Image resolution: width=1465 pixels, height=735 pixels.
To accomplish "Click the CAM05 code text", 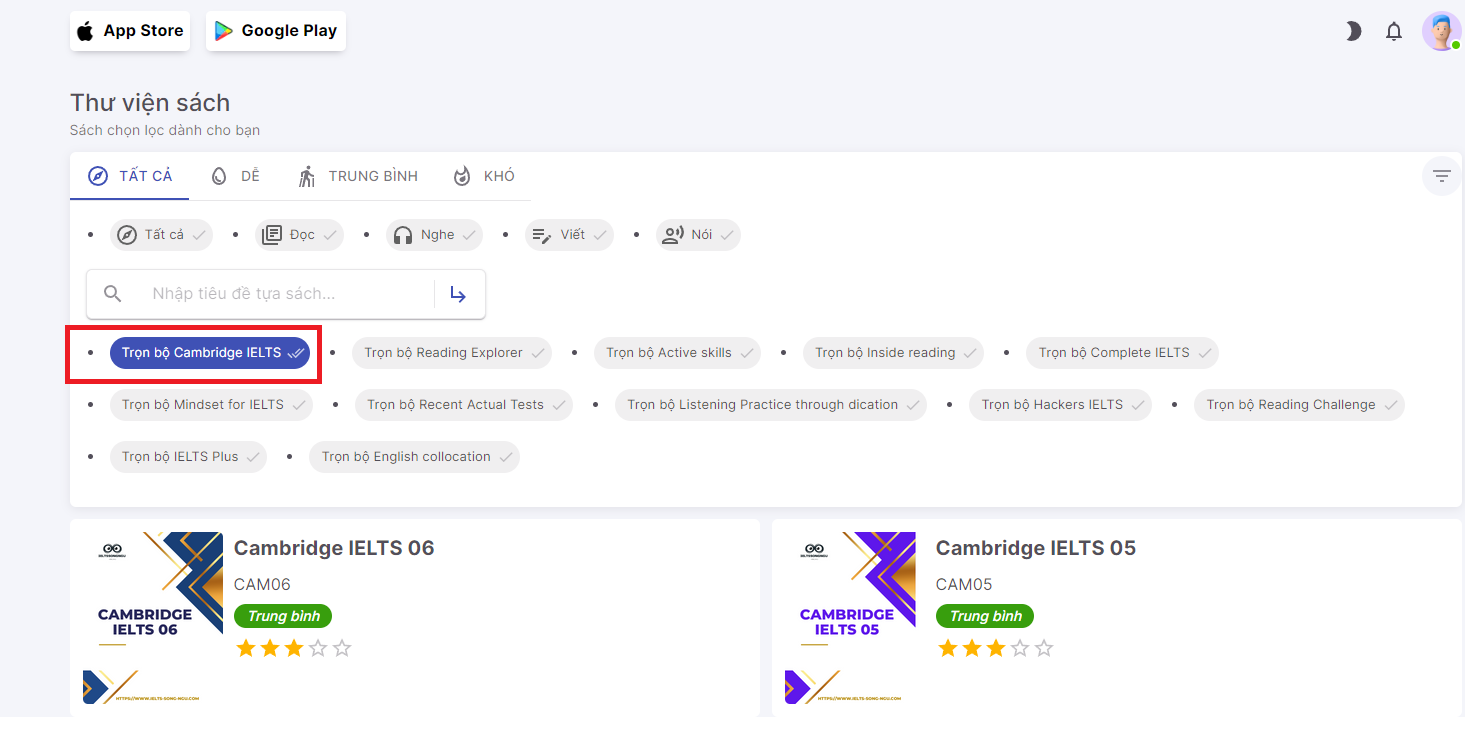I will (964, 584).
